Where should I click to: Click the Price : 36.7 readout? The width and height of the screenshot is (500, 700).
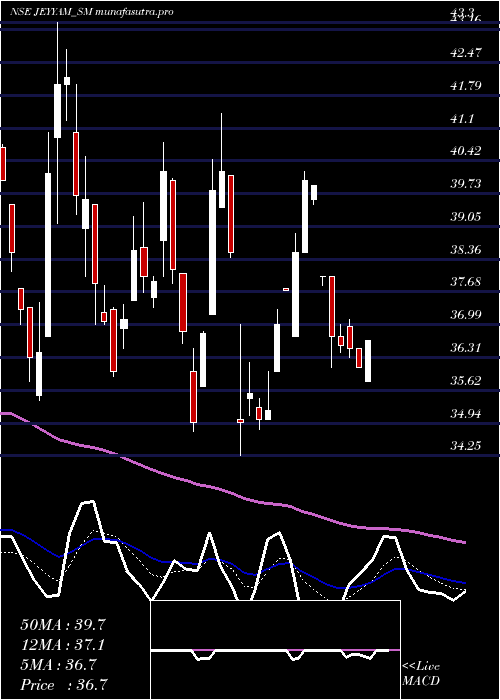[63, 685]
